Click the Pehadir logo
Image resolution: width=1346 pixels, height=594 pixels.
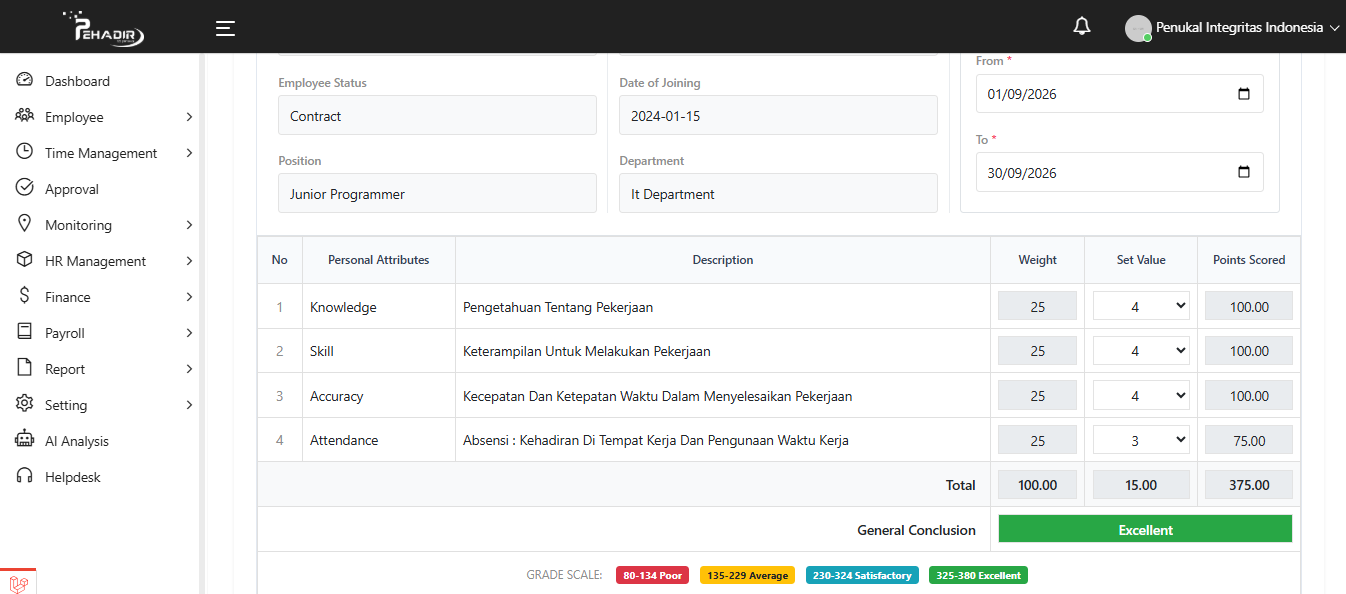click(x=104, y=27)
